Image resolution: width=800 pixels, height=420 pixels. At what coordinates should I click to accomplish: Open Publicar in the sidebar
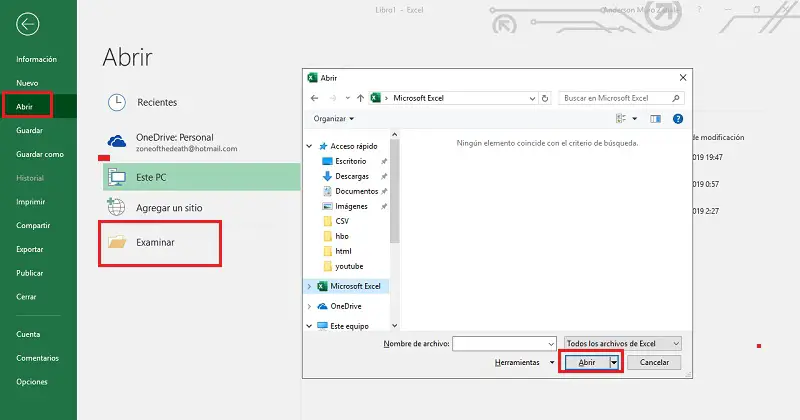30,273
